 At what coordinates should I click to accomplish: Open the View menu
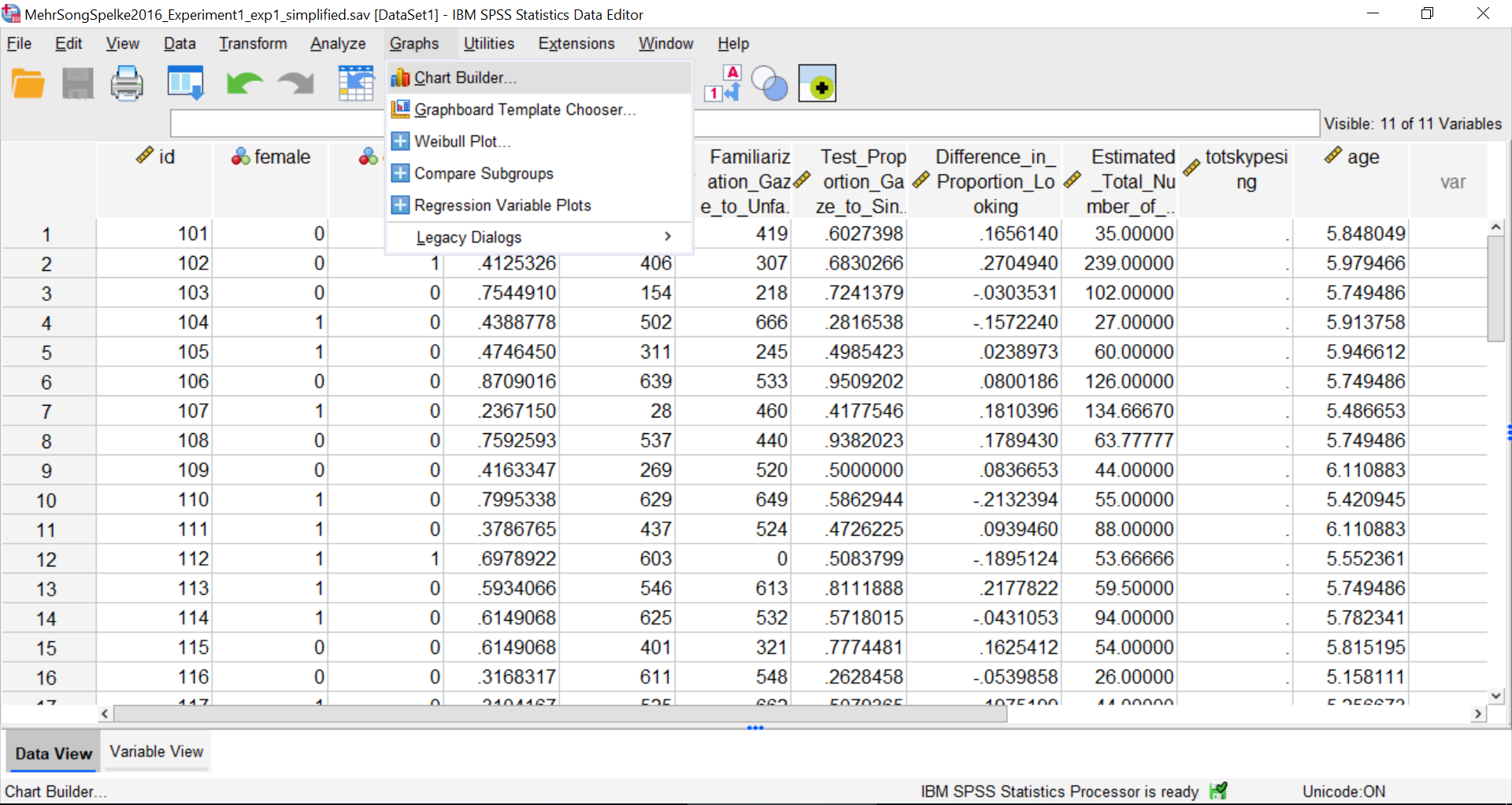click(123, 43)
